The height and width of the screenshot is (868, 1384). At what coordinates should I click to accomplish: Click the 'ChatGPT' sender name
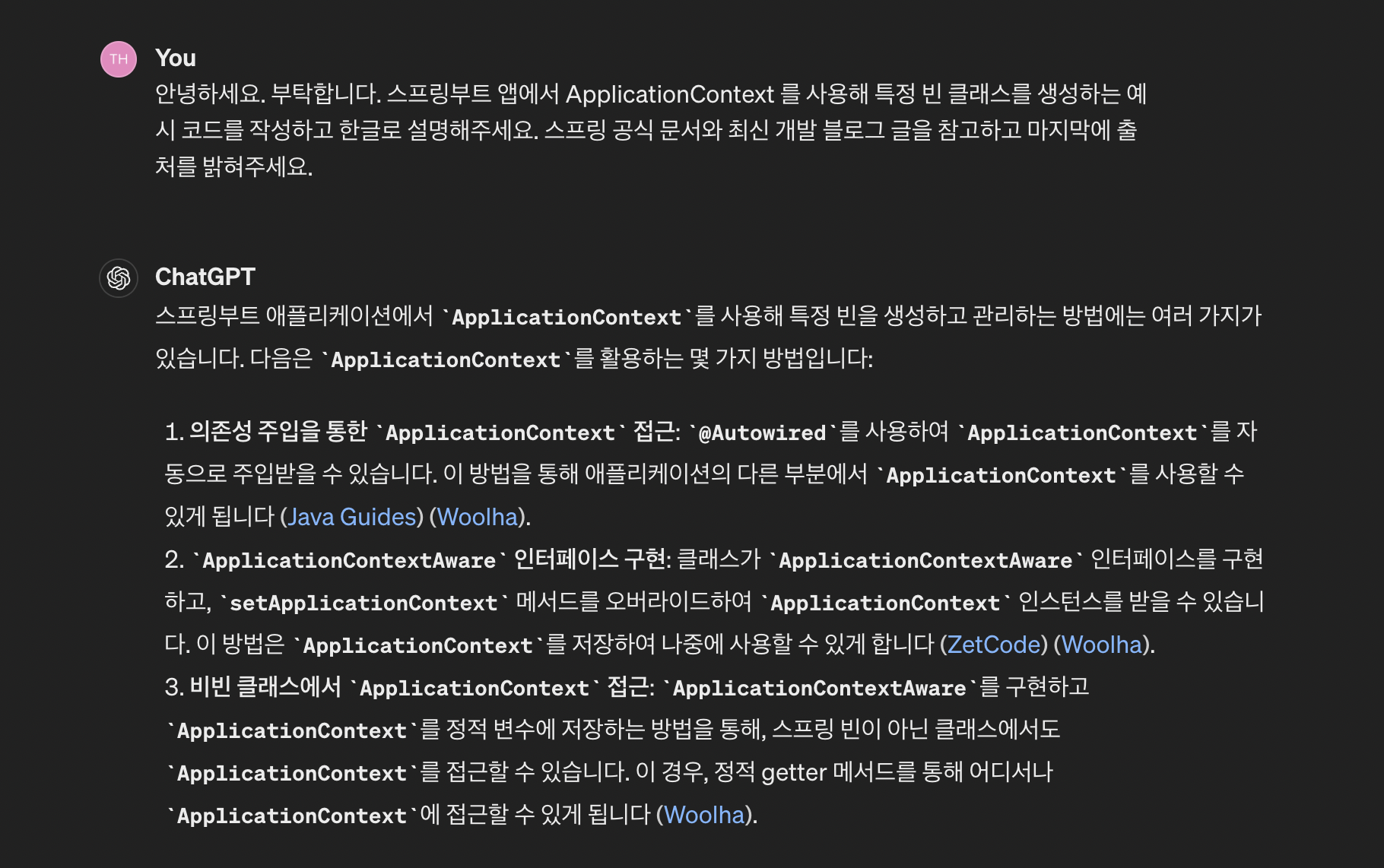[x=205, y=277]
